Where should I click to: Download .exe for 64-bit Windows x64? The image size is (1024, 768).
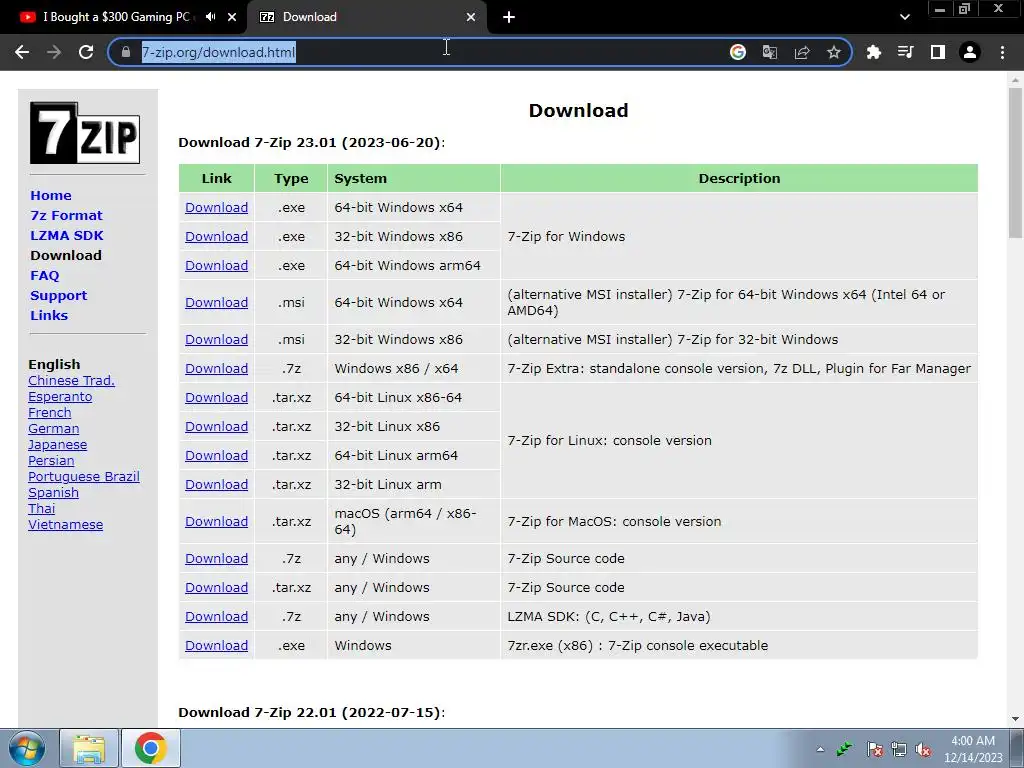[x=216, y=208]
